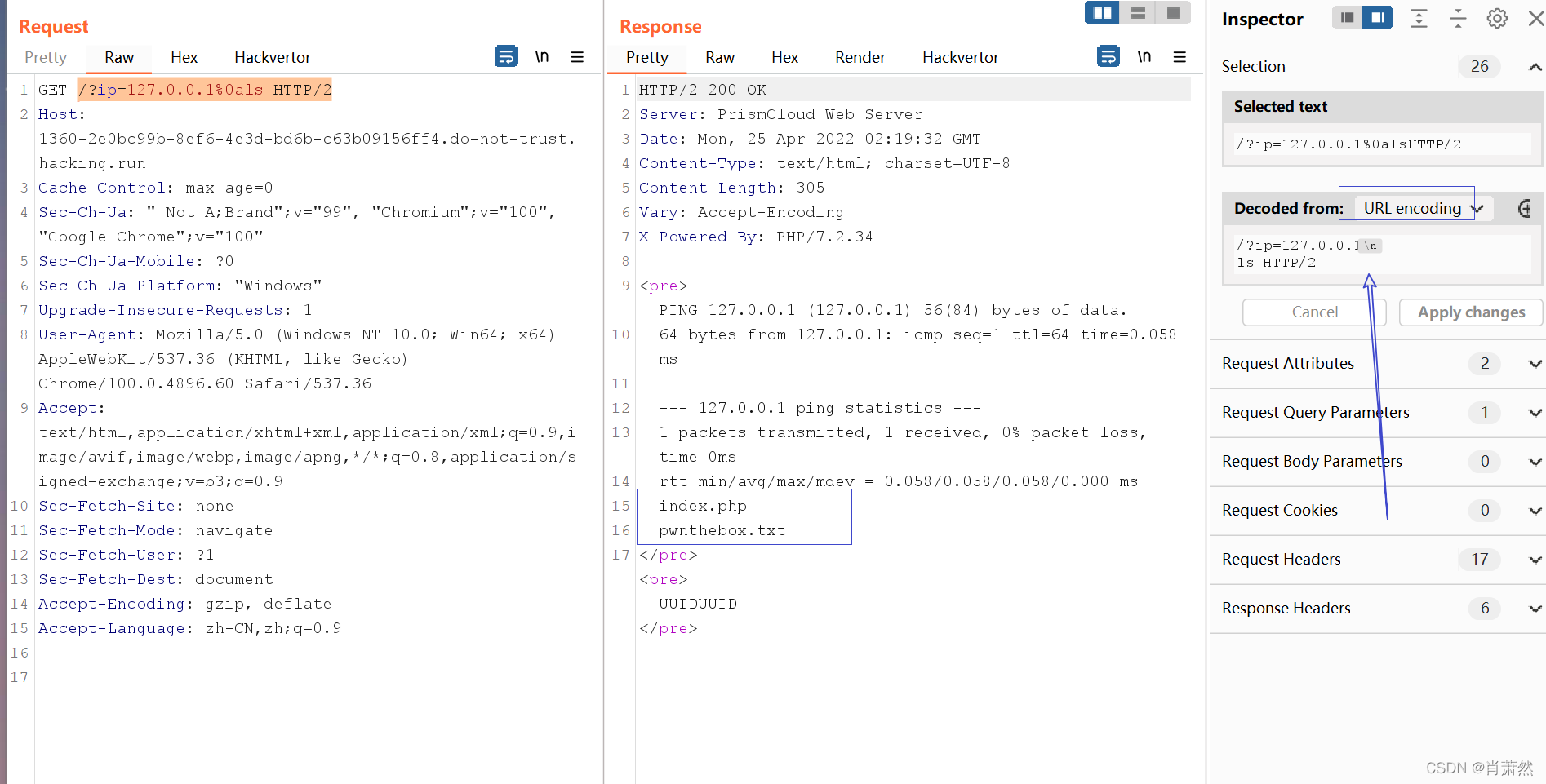1546x784 pixels.
Task: Switch Response view to Pretty tab
Action: tap(647, 57)
